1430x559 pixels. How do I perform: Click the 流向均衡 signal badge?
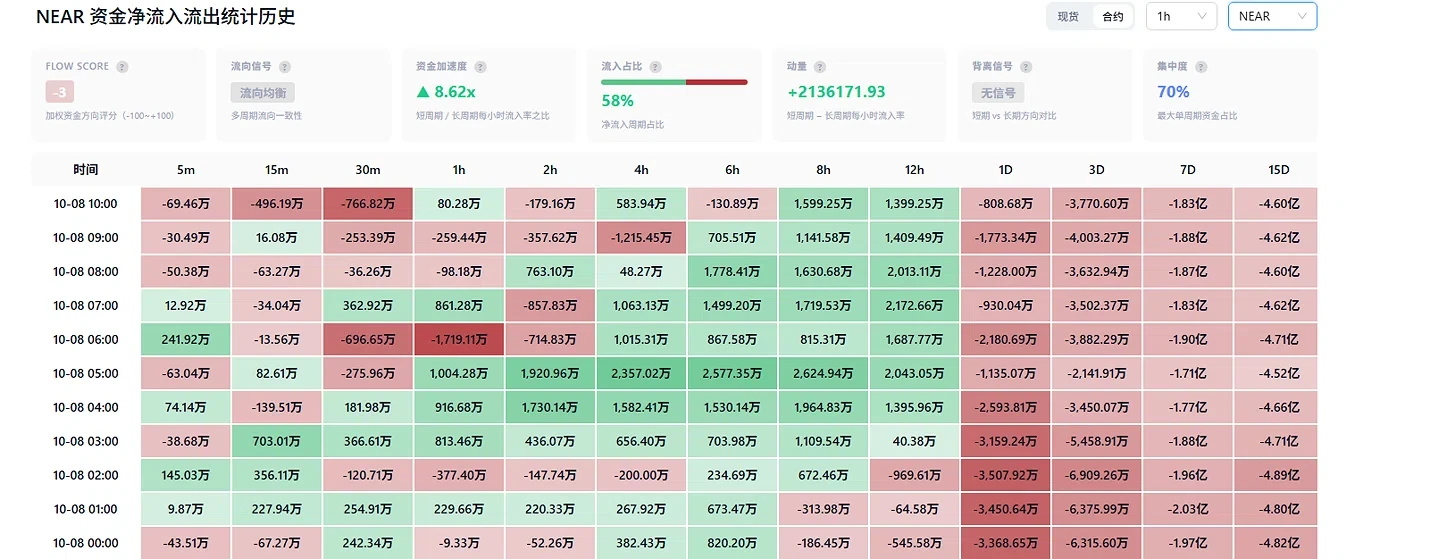tap(263, 93)
